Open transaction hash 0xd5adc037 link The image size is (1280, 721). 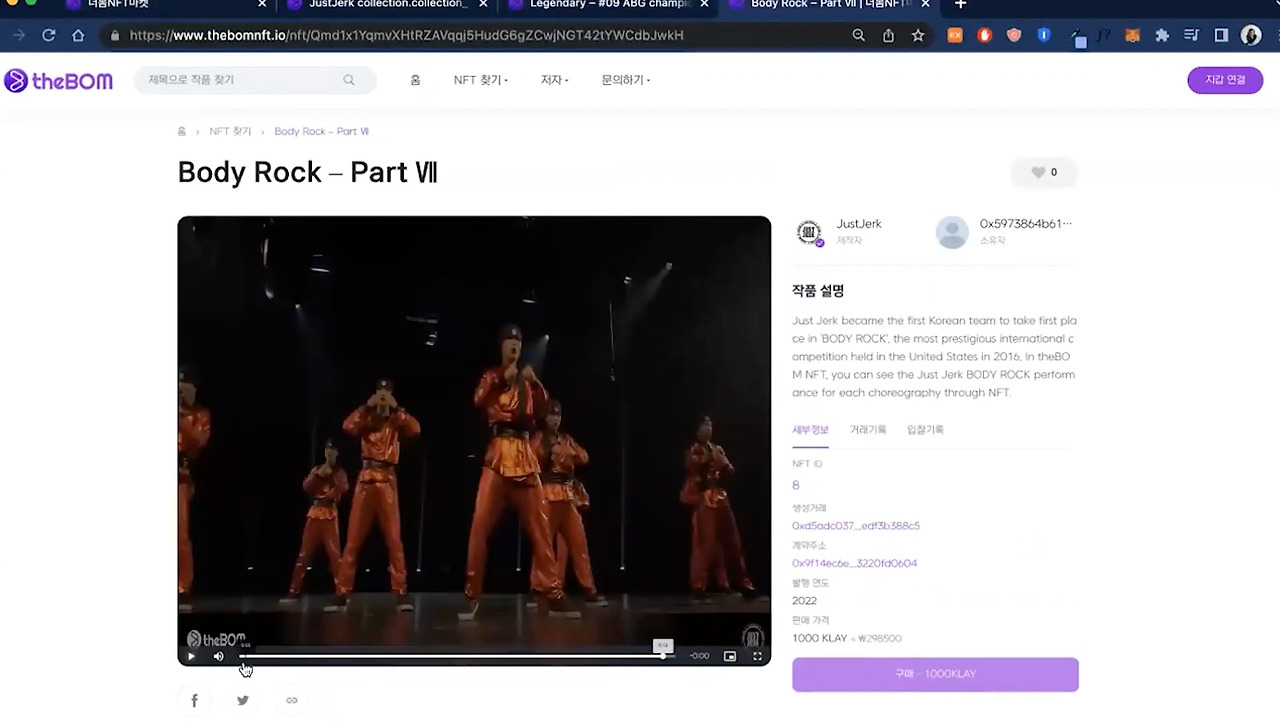[856, 526]
